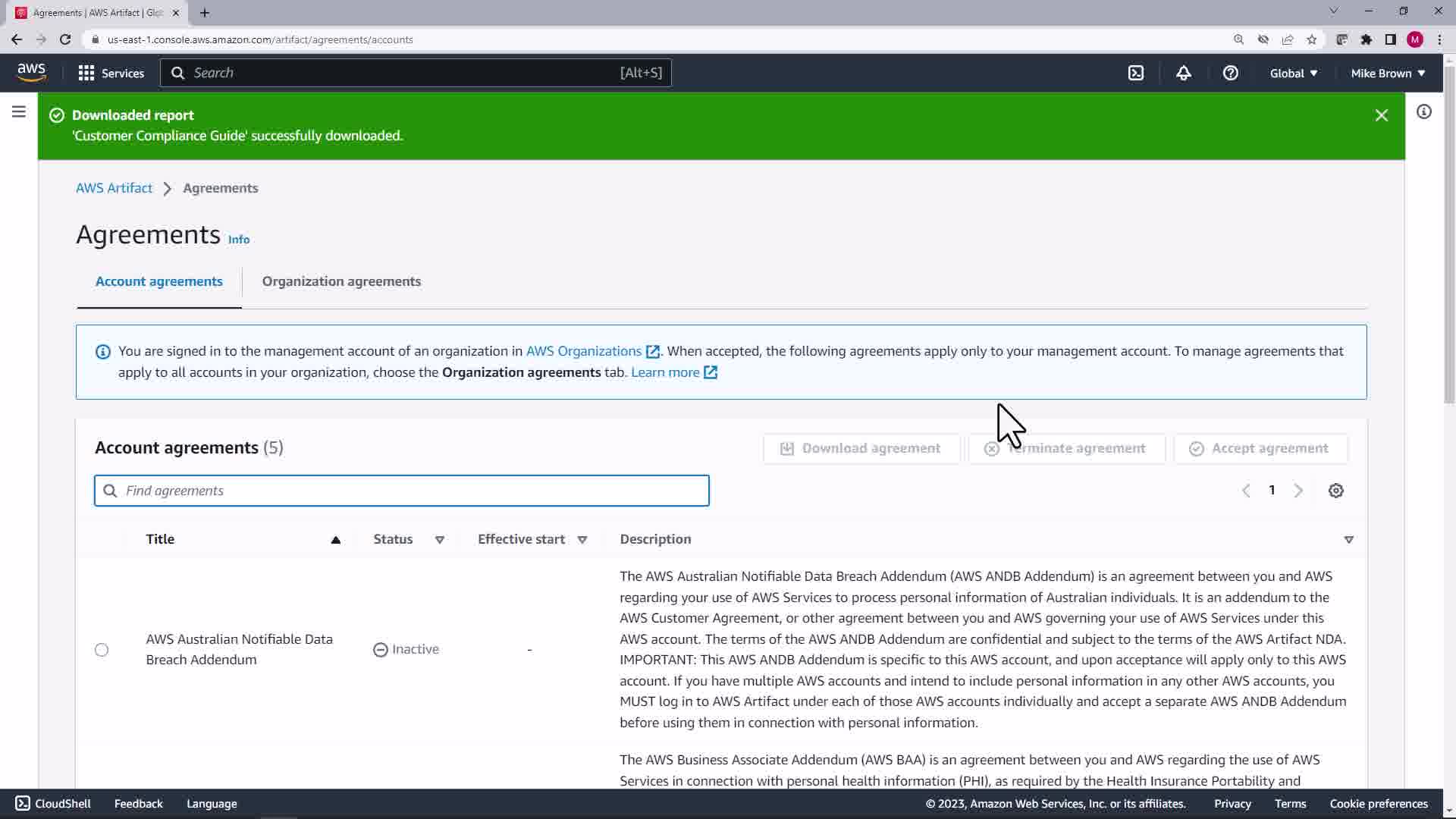Select the Account agreements tab
1456x819 pixels.
pyautogui.click(x=159, y=281)
